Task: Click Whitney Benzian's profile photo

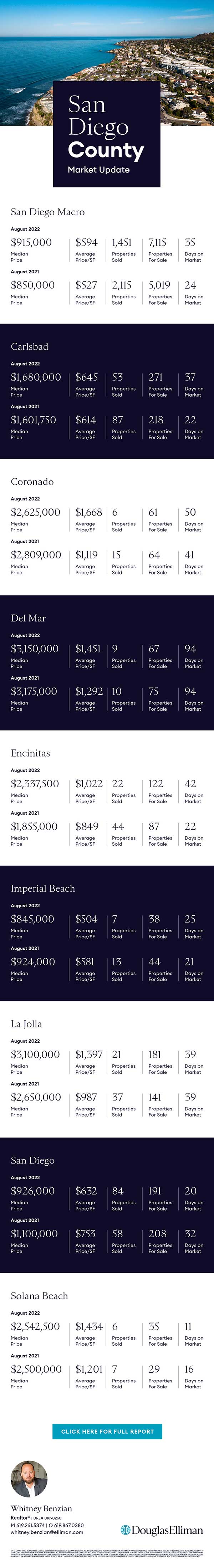Action: coord(29,1479)
